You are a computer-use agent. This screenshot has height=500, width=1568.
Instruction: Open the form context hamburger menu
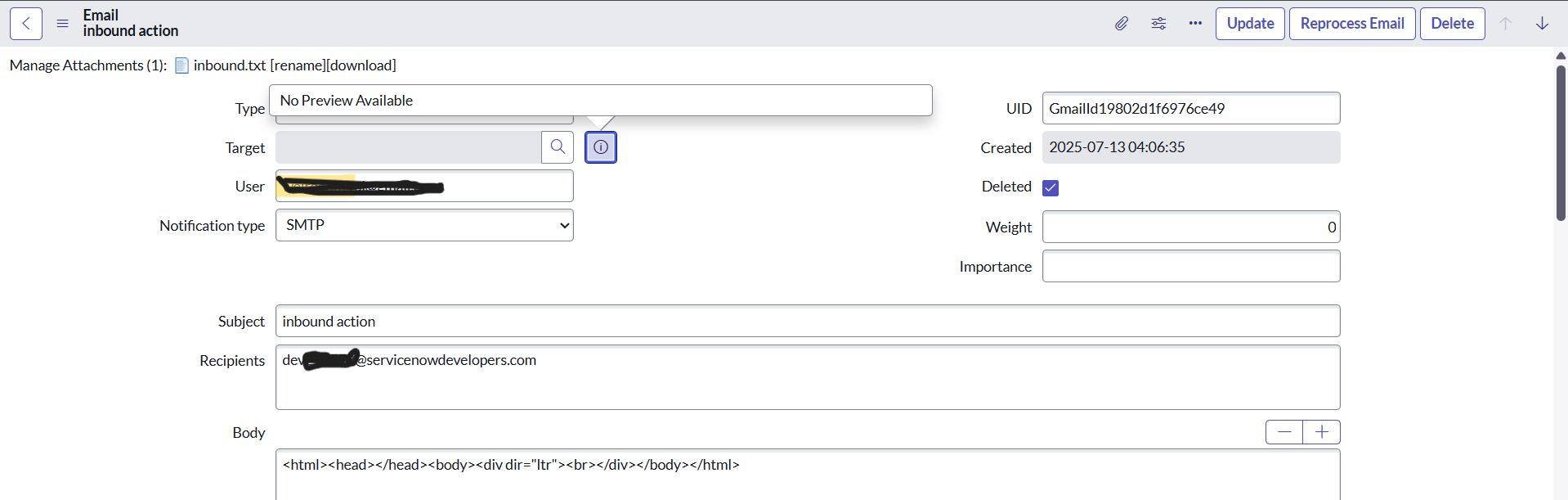62,24
